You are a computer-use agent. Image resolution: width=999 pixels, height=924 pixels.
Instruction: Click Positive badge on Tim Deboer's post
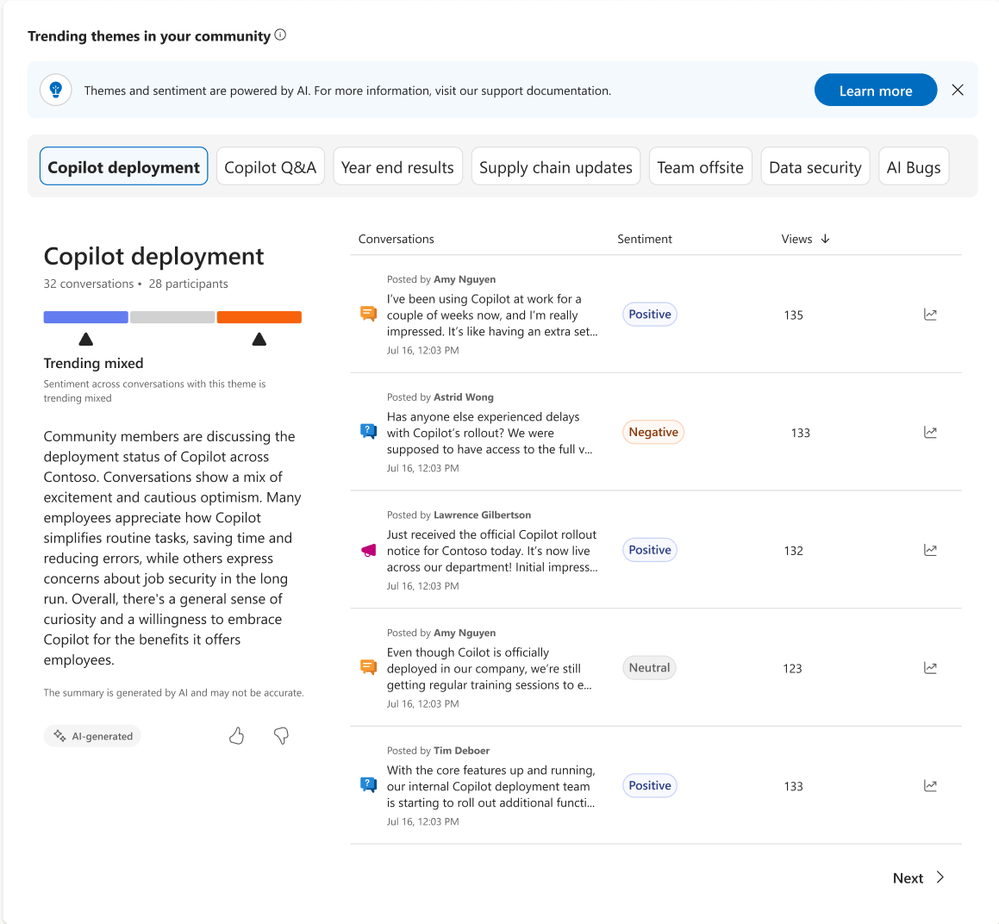(x=650, y=786)
